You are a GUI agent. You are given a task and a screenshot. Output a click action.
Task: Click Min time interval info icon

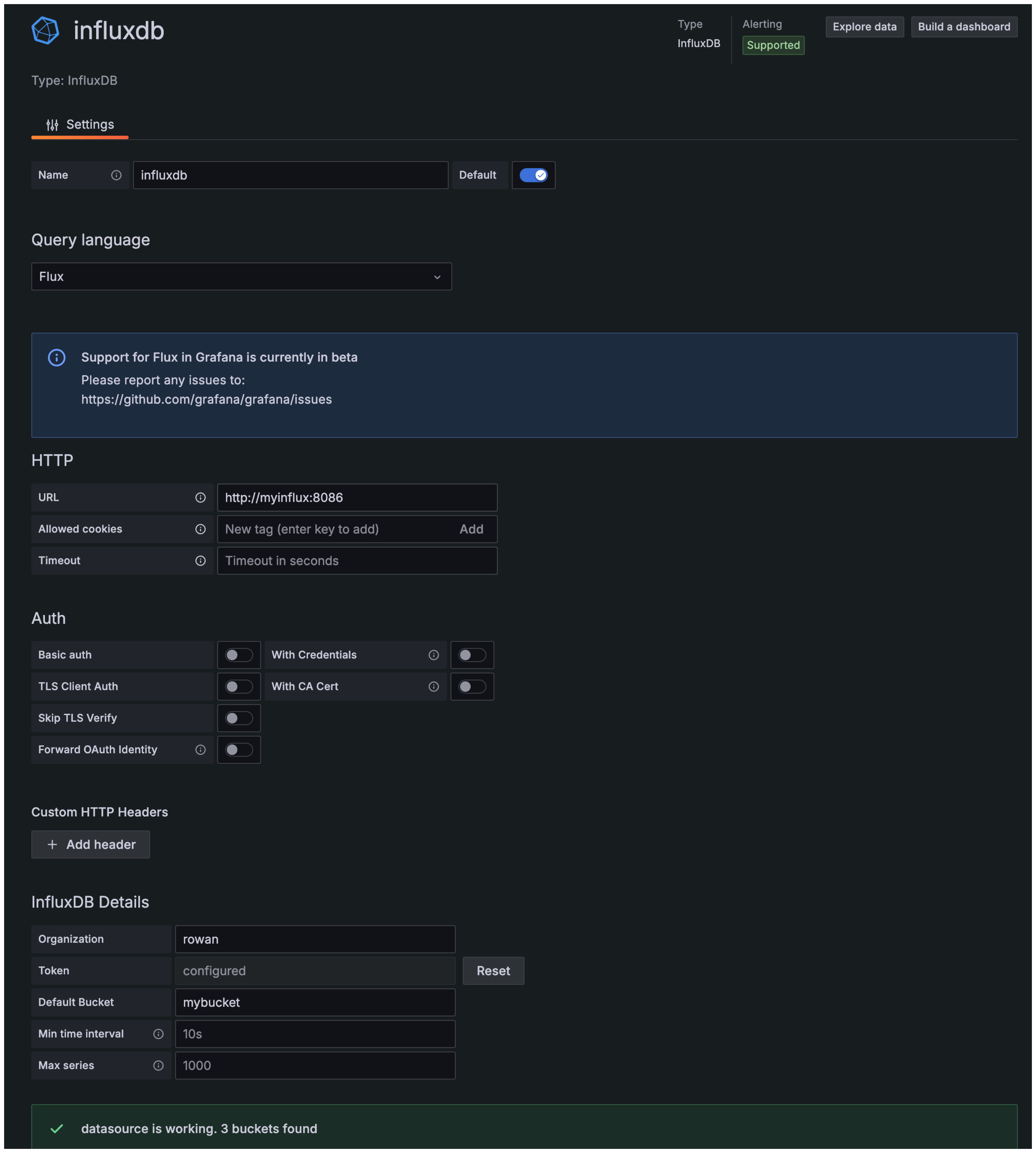pos(158,1034)
